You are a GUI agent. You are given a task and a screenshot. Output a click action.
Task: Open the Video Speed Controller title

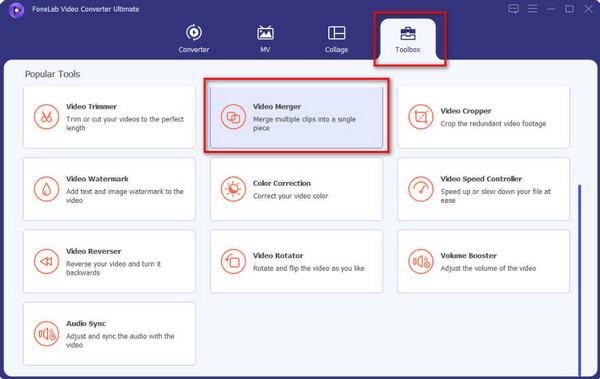pyautogui.click(x=481, y=179)
